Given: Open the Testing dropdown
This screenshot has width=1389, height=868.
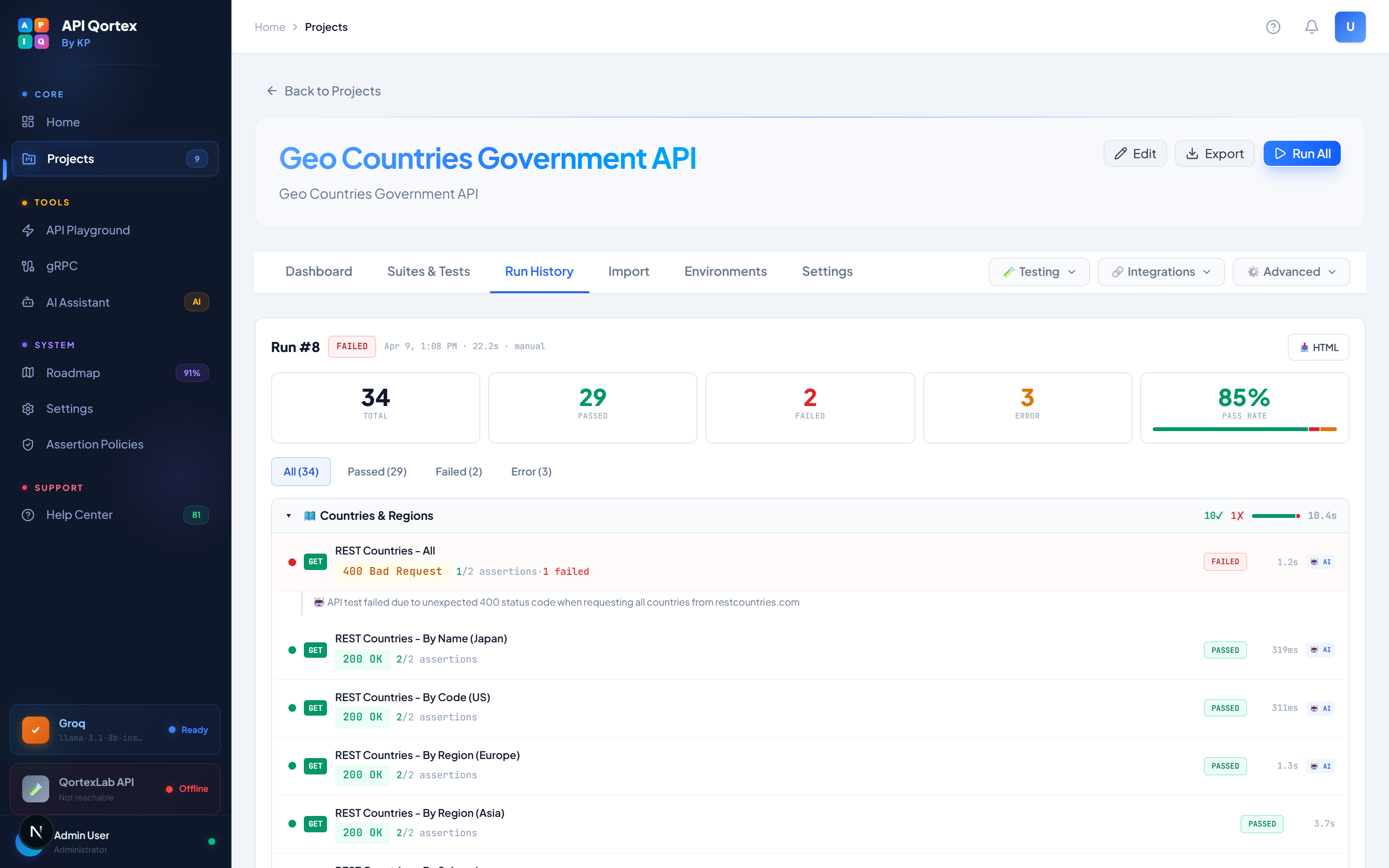Looking at the screenshot, I should pyautogui.click(x=1038, y=271).
